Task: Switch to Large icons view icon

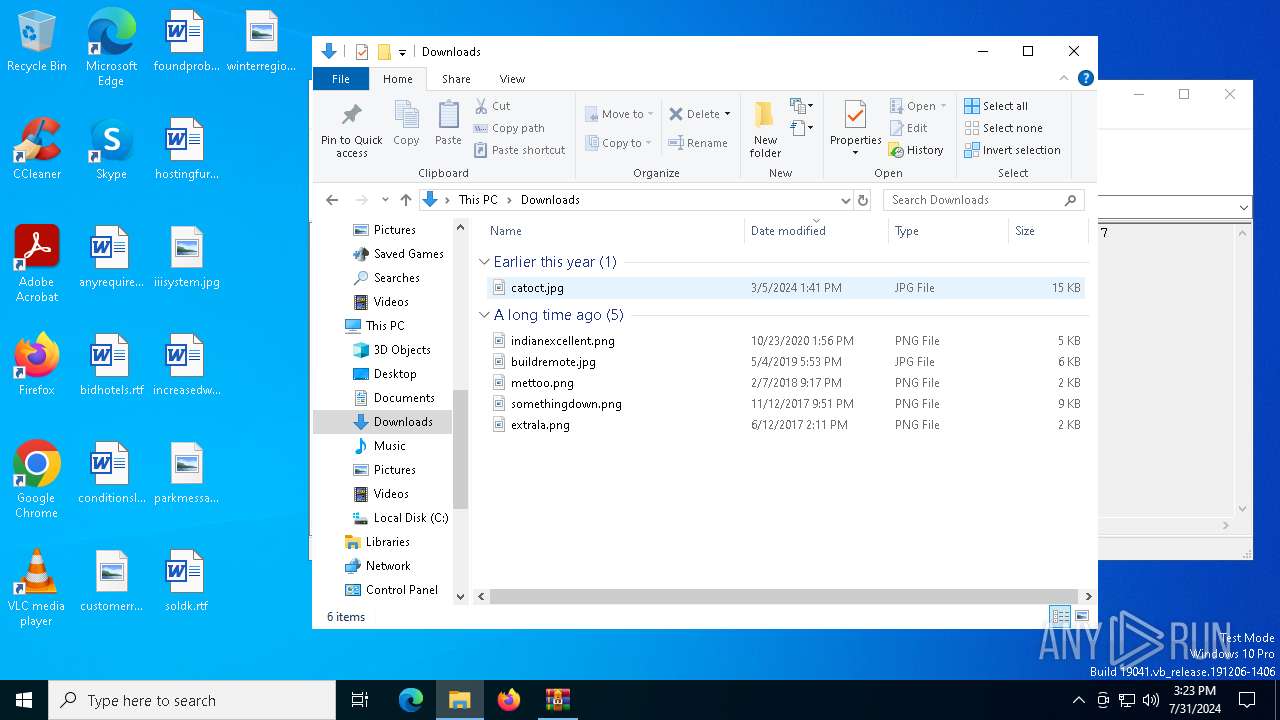Action: [1081, 617]
